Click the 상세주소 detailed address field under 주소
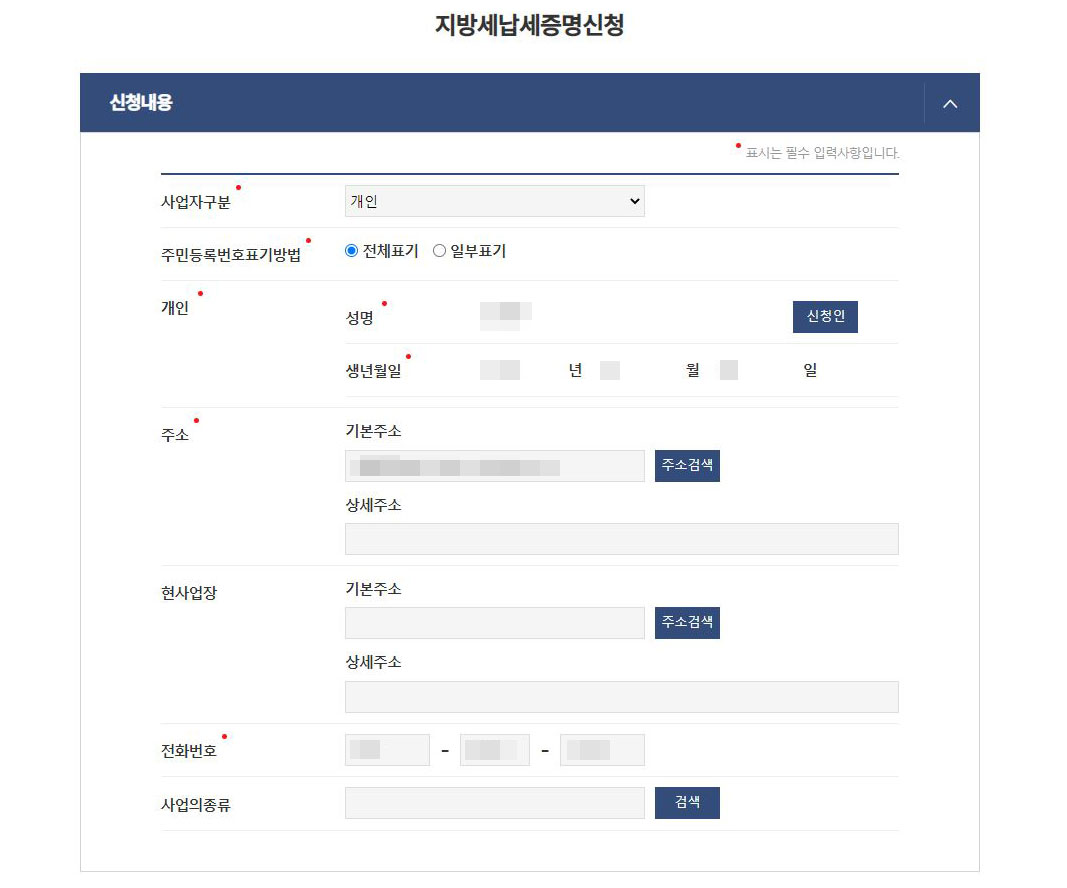Image resolution: width=1067 pixels, height=888 pixels. pos(622,538)
